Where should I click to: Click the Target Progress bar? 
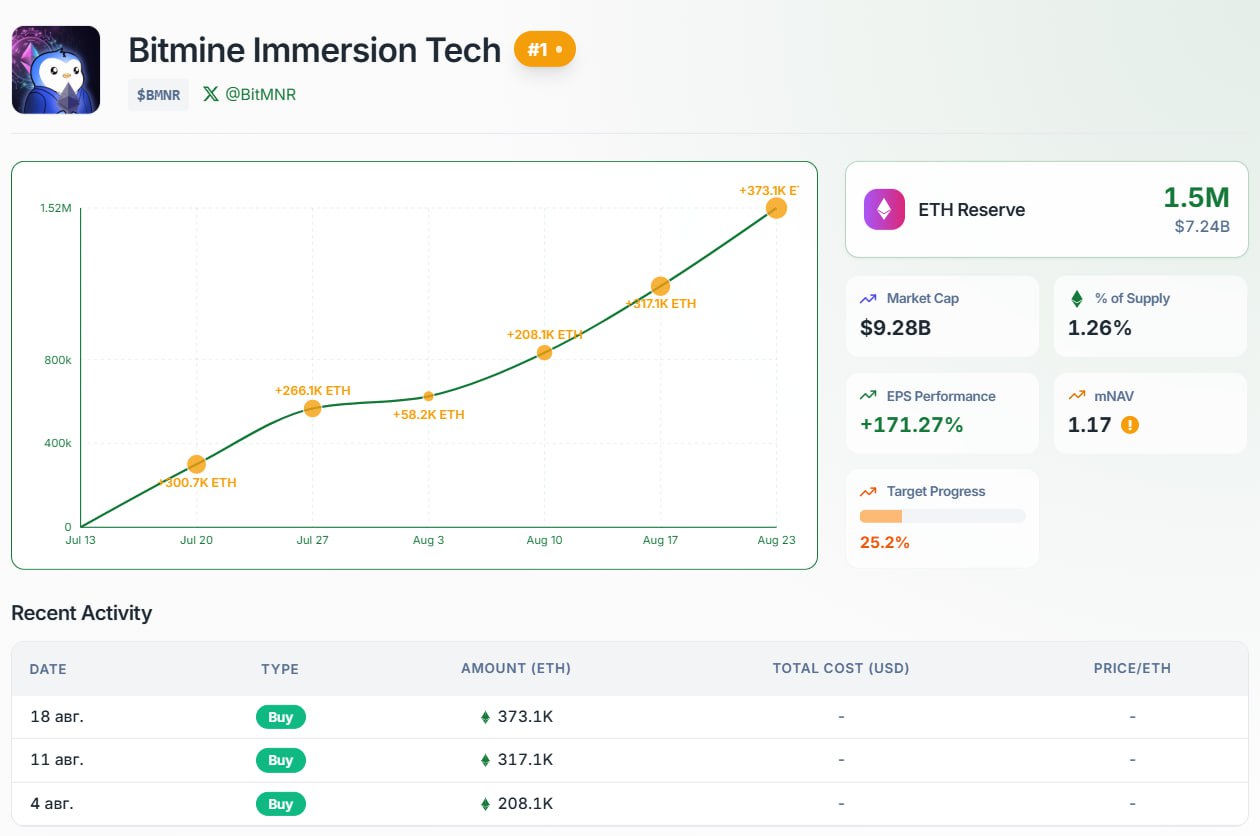(943, 516)
